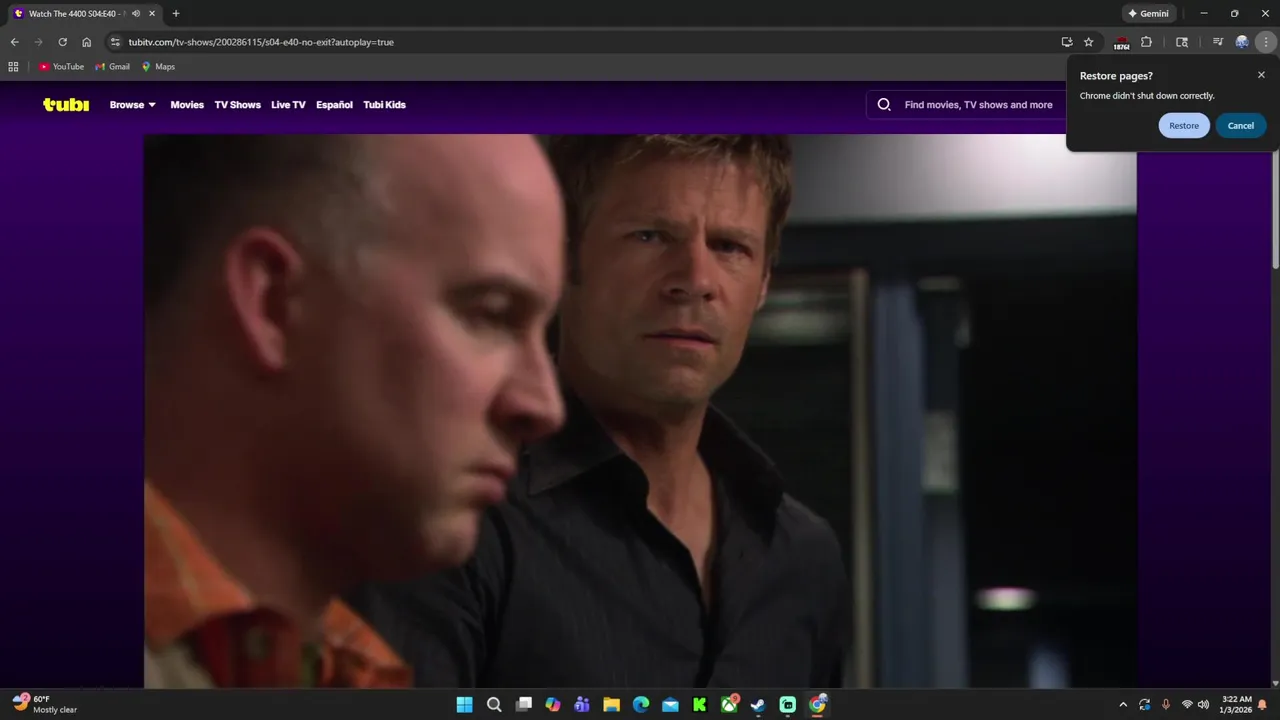Open a new tab with plus button
The height and width of the screenshot is (720, 1280).
tap(176, 14)
